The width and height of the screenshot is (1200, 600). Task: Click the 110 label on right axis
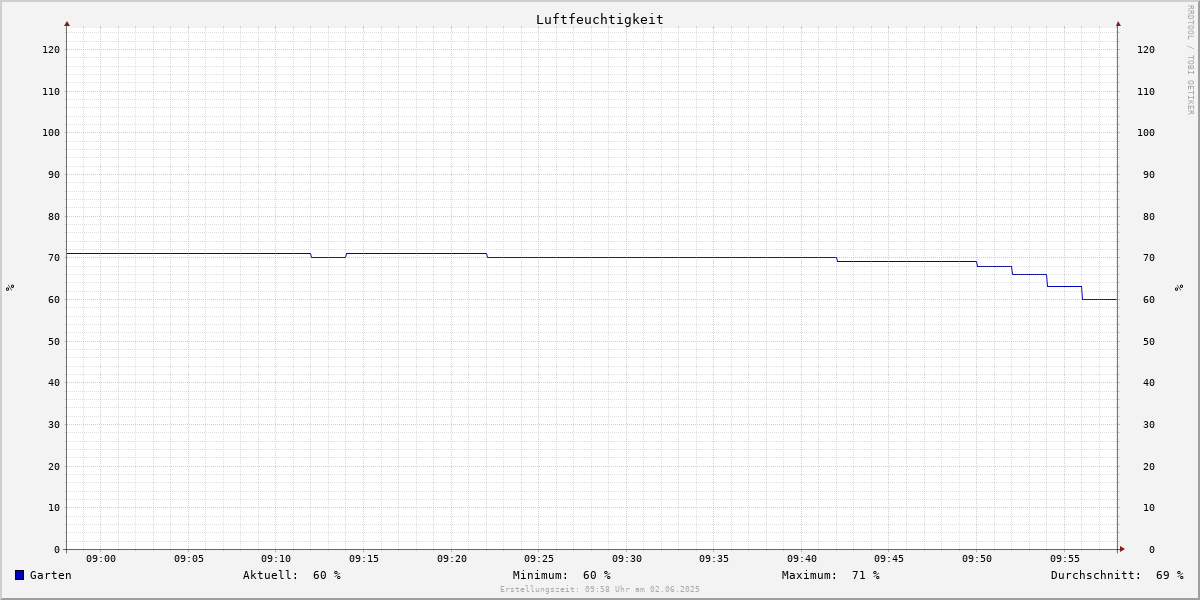[x=1146, y=91]
